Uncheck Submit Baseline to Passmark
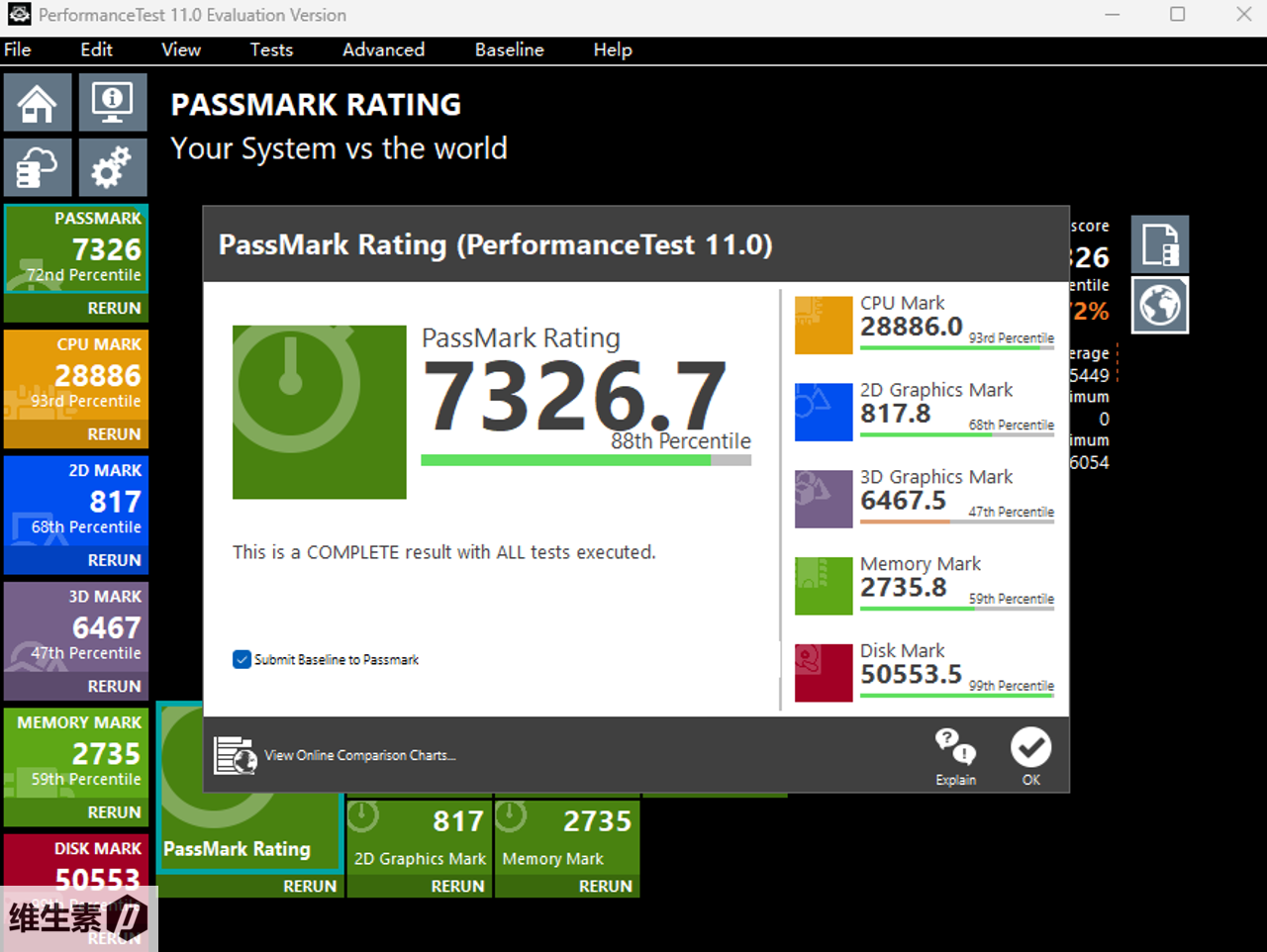1267x952 pixels. (243, 660)
